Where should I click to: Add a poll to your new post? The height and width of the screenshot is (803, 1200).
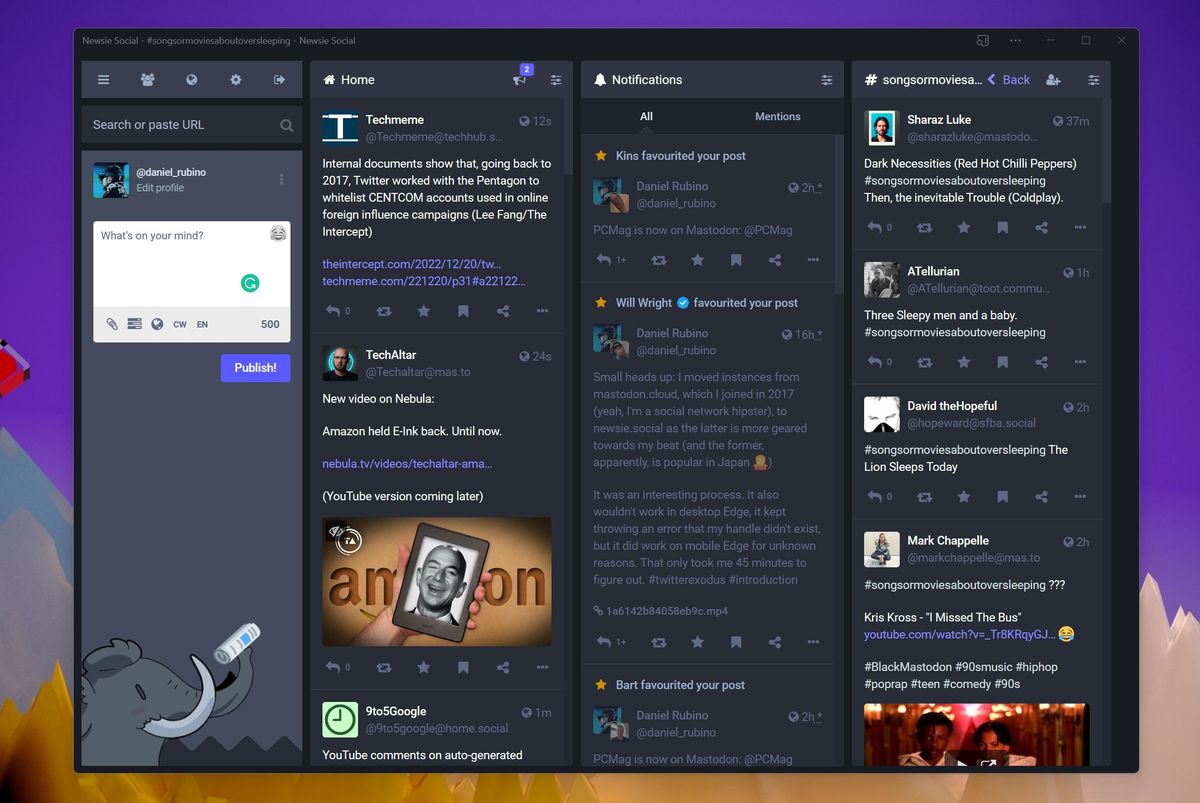(x=134, y=324)
